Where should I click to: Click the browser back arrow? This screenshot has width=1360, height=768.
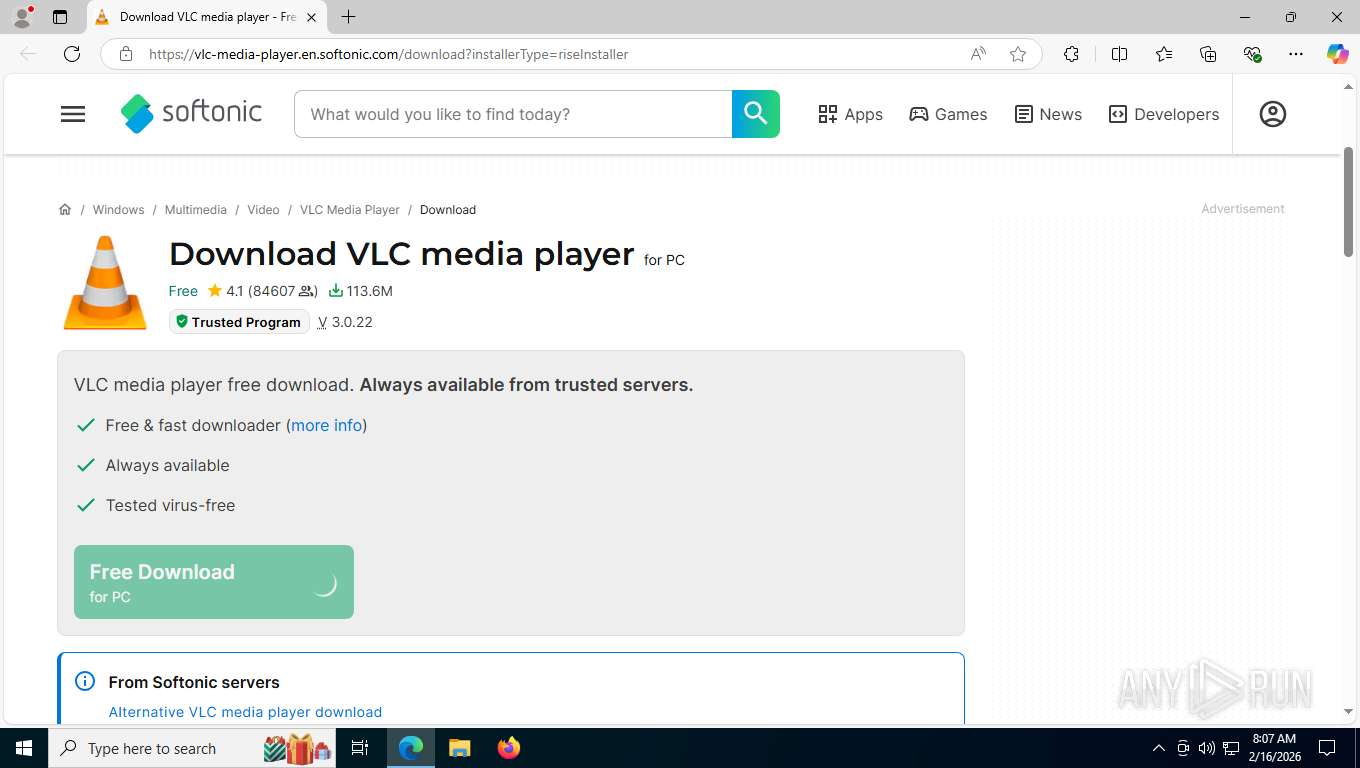(x=28, y=54)
